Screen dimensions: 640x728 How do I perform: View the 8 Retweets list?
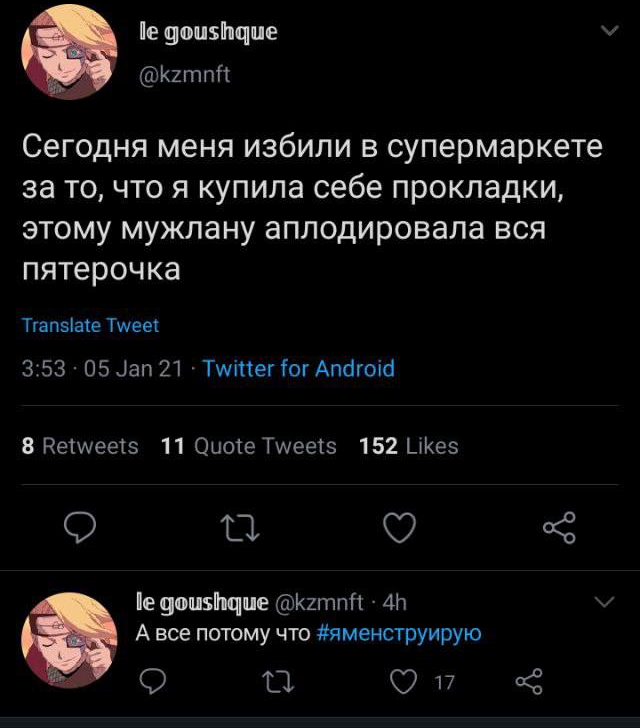pos(80,446)
